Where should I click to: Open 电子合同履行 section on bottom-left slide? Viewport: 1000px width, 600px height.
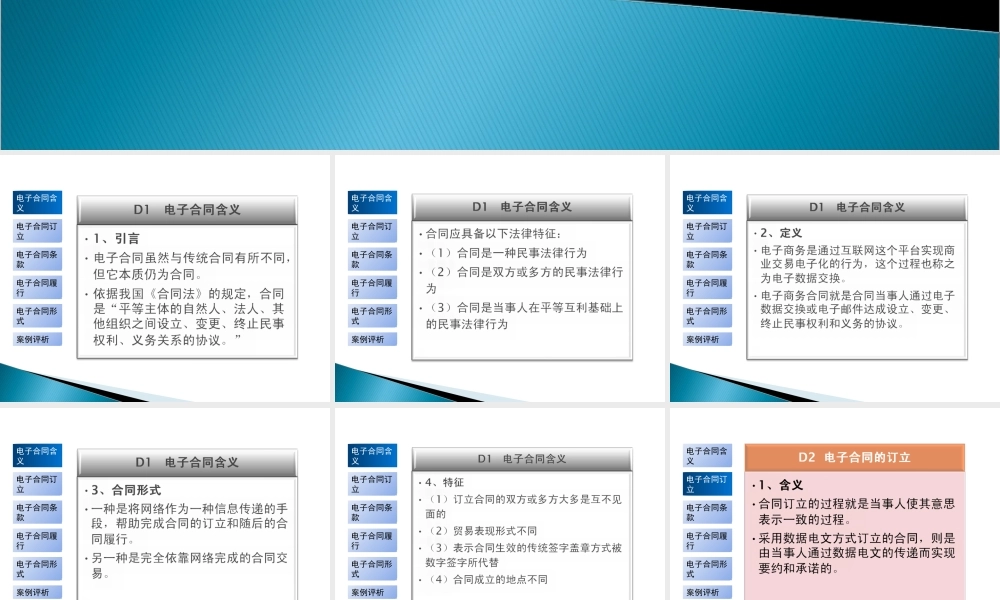tap(40, 538)
